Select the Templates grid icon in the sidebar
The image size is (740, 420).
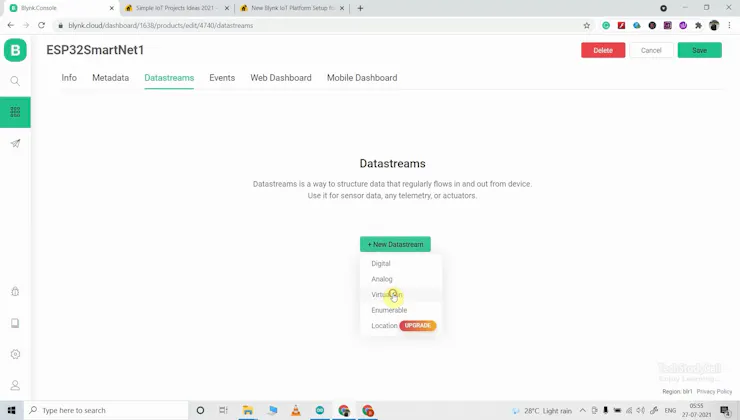pos(15,112)
